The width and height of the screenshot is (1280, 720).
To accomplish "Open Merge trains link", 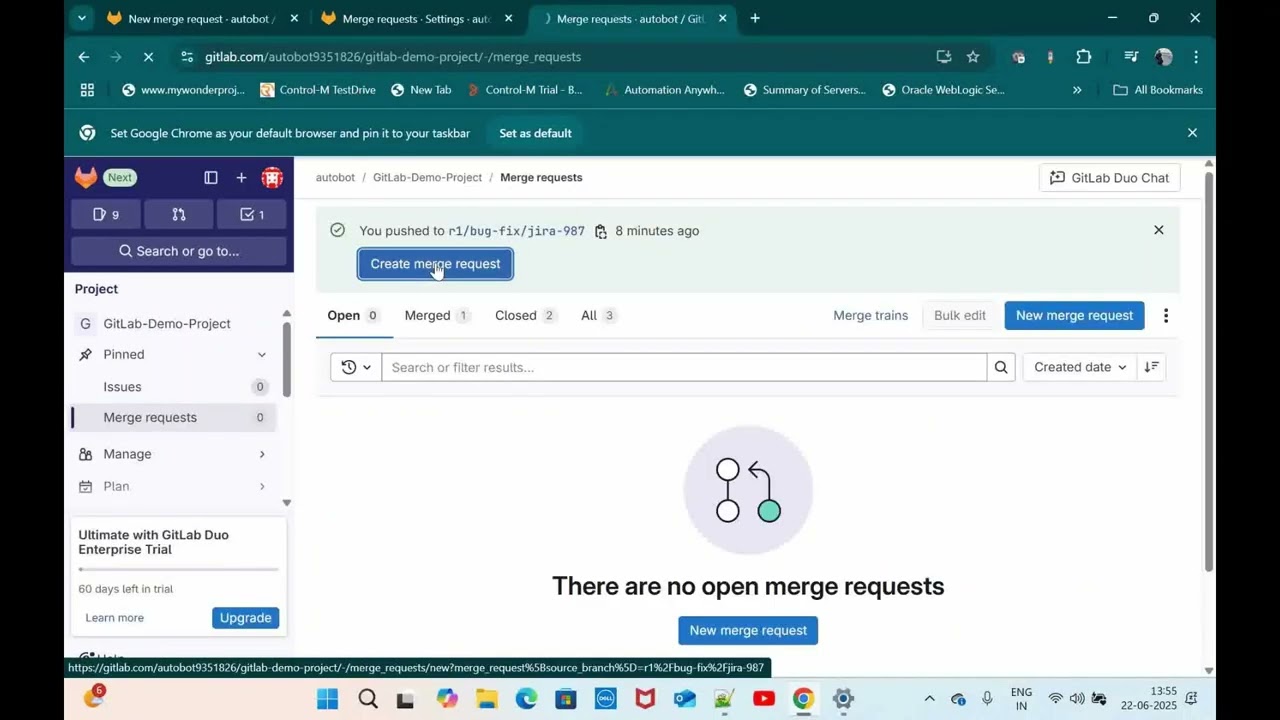I will tap(871, 315).
